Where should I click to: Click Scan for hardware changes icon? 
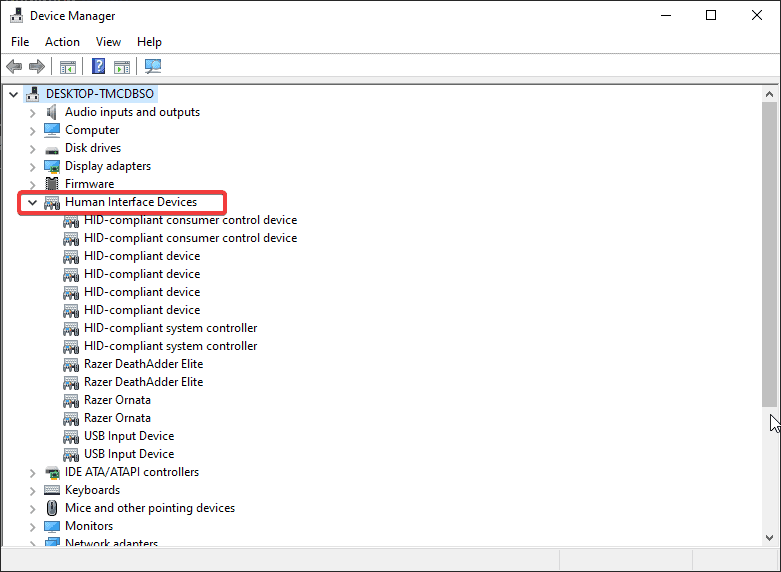point(153,67)
